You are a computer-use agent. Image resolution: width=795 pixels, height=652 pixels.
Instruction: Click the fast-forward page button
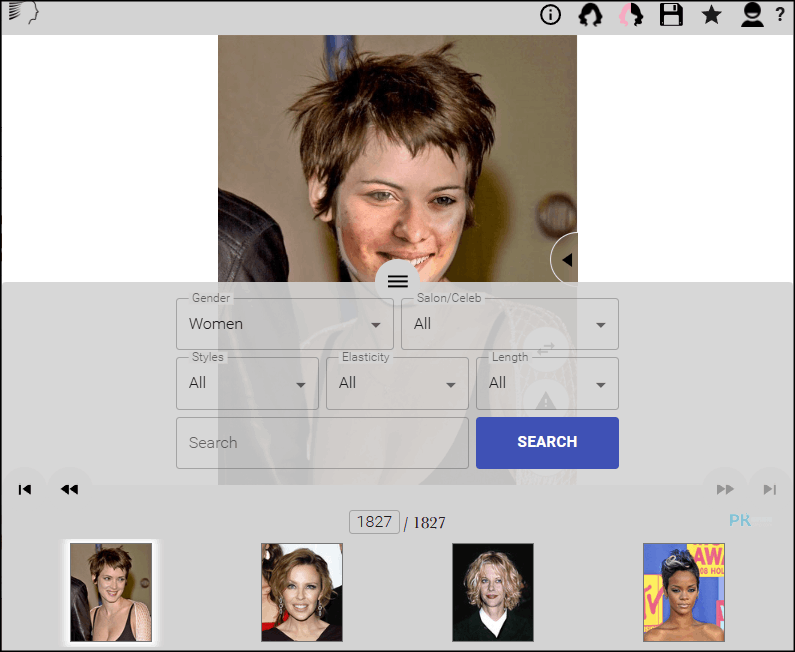pos(725,489)
